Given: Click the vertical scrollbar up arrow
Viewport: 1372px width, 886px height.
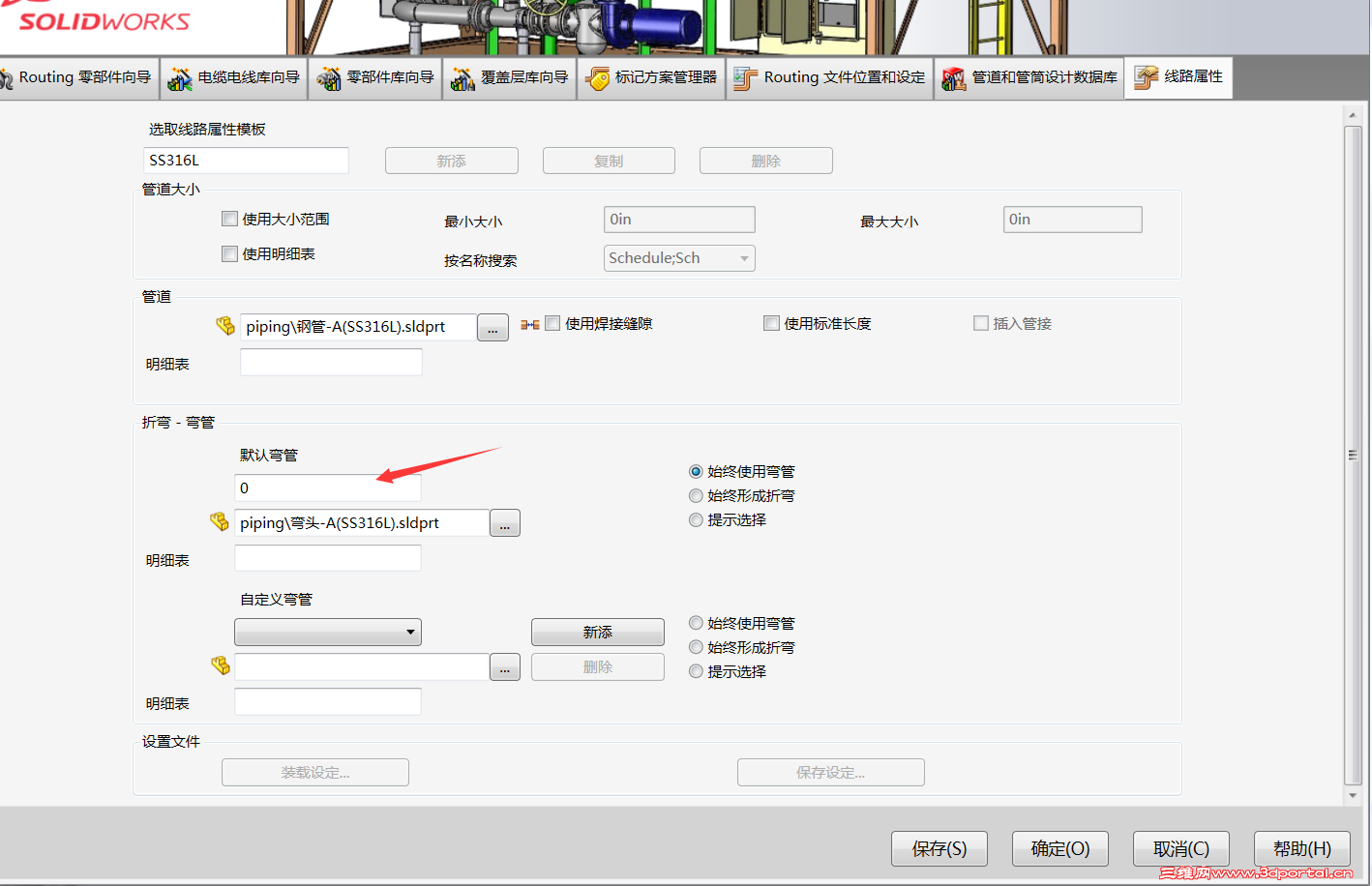Looking at the screenshot, I should point(1353,115).
